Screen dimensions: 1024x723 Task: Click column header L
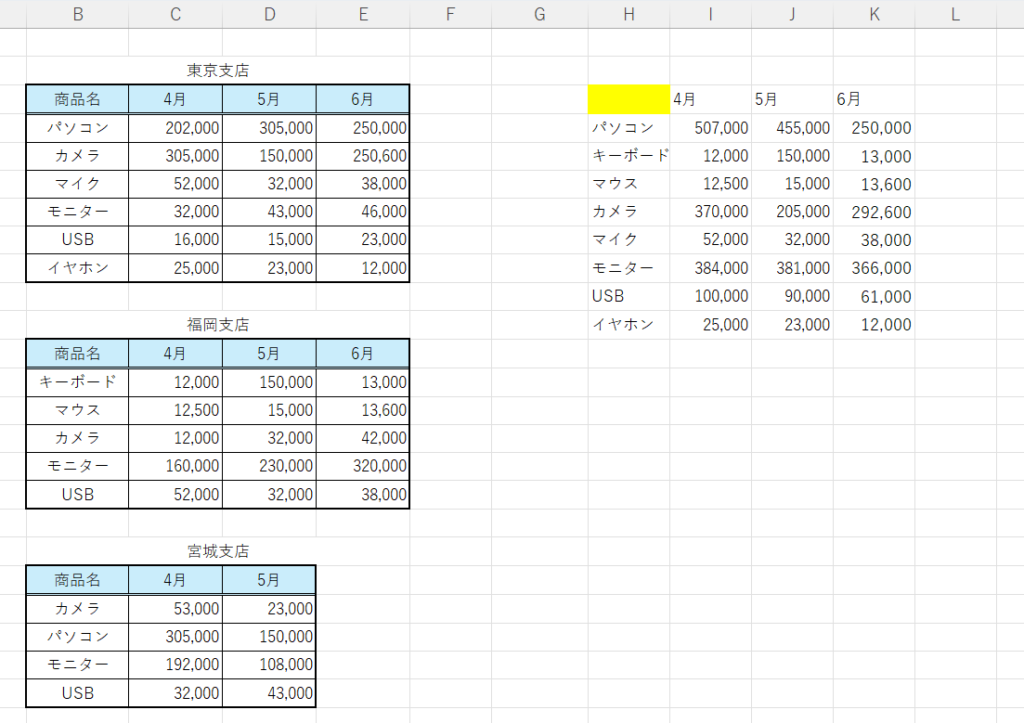tap(955, 14)
